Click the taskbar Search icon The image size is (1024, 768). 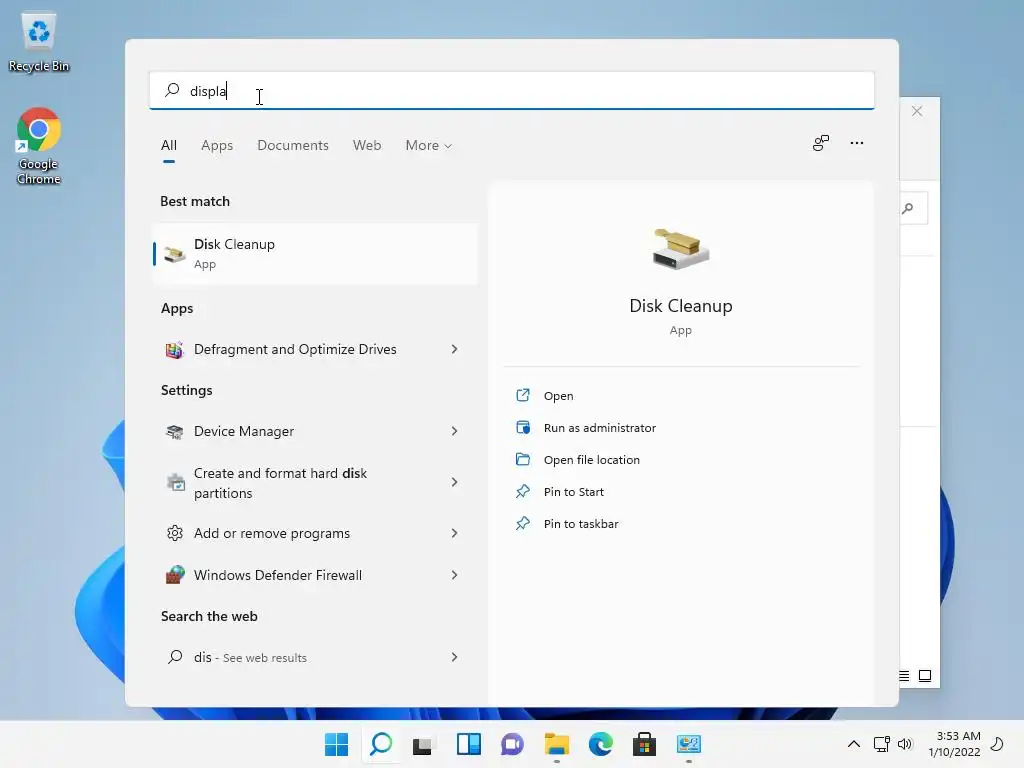tap(381, 744)
